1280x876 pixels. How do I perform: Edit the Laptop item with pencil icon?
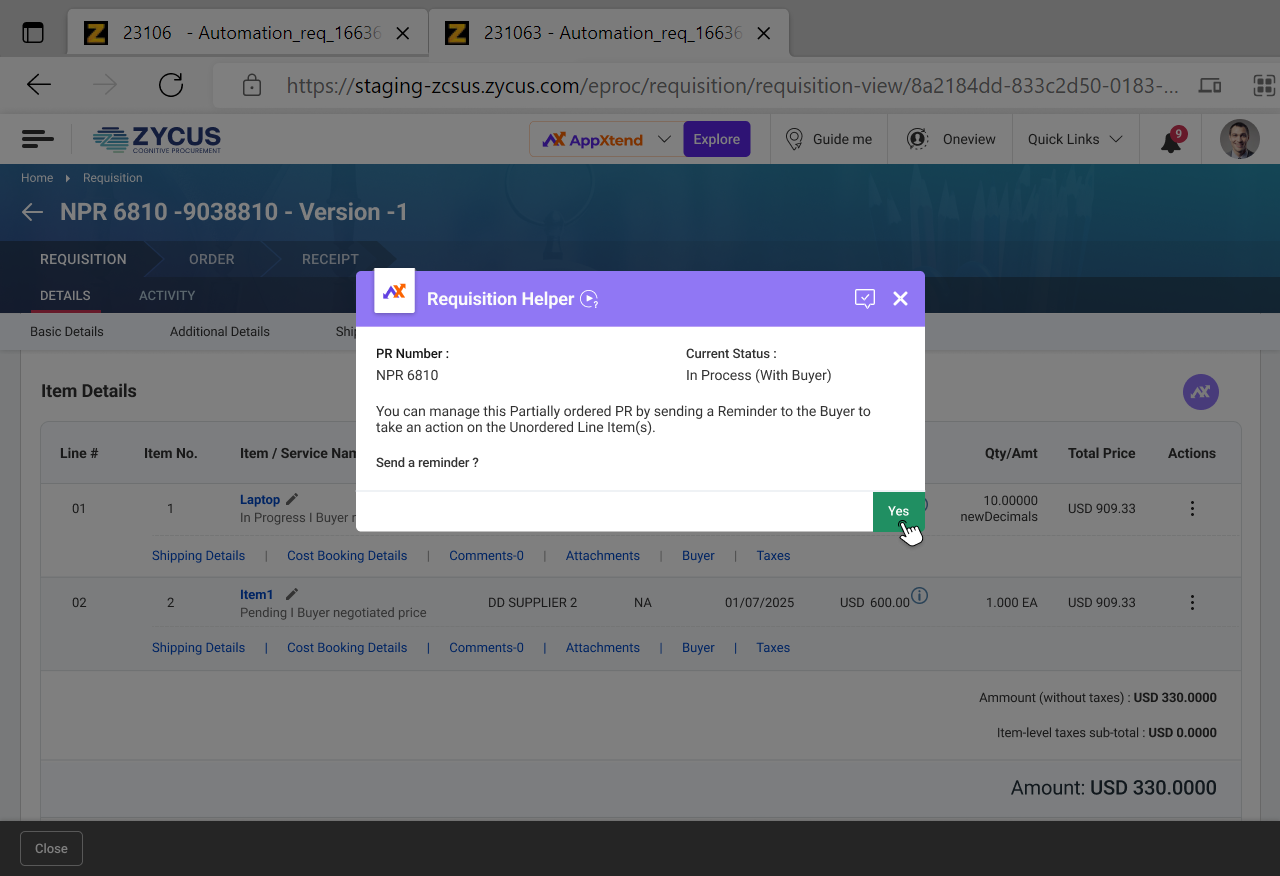click(292, 499)
